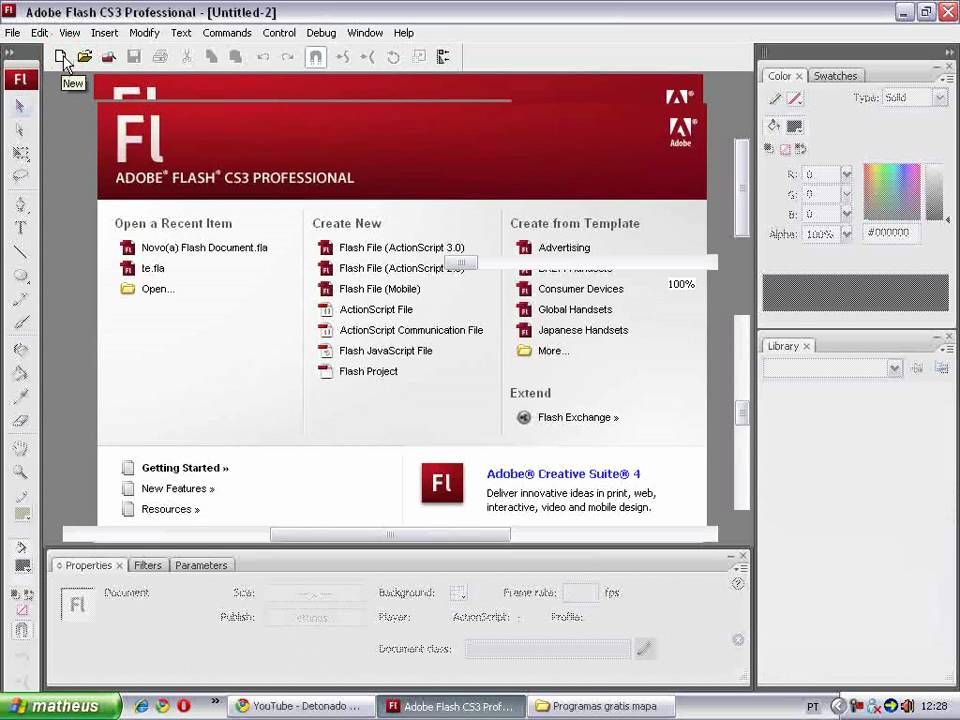Screen dimensions: 960x720
Task: Select the Free Transform tool
Action: tap(20, 152)
